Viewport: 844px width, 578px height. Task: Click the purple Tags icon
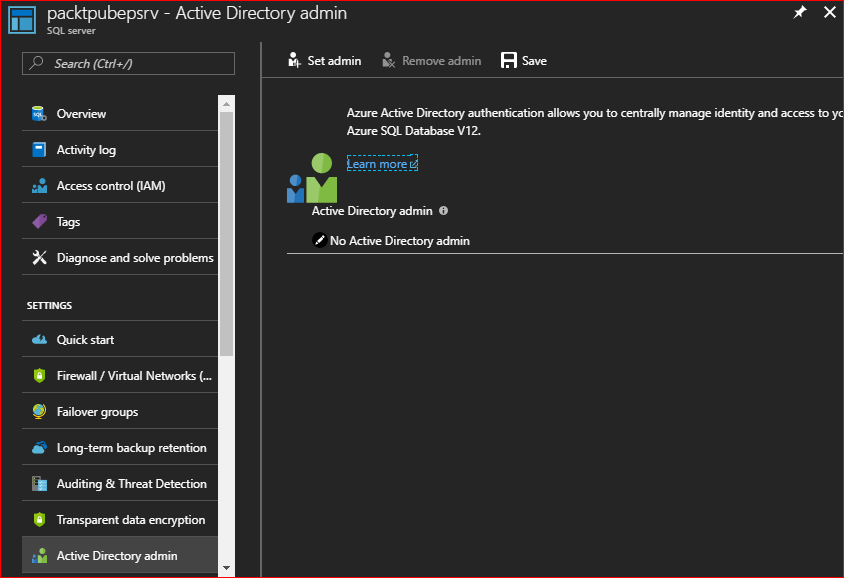[39, 222]
